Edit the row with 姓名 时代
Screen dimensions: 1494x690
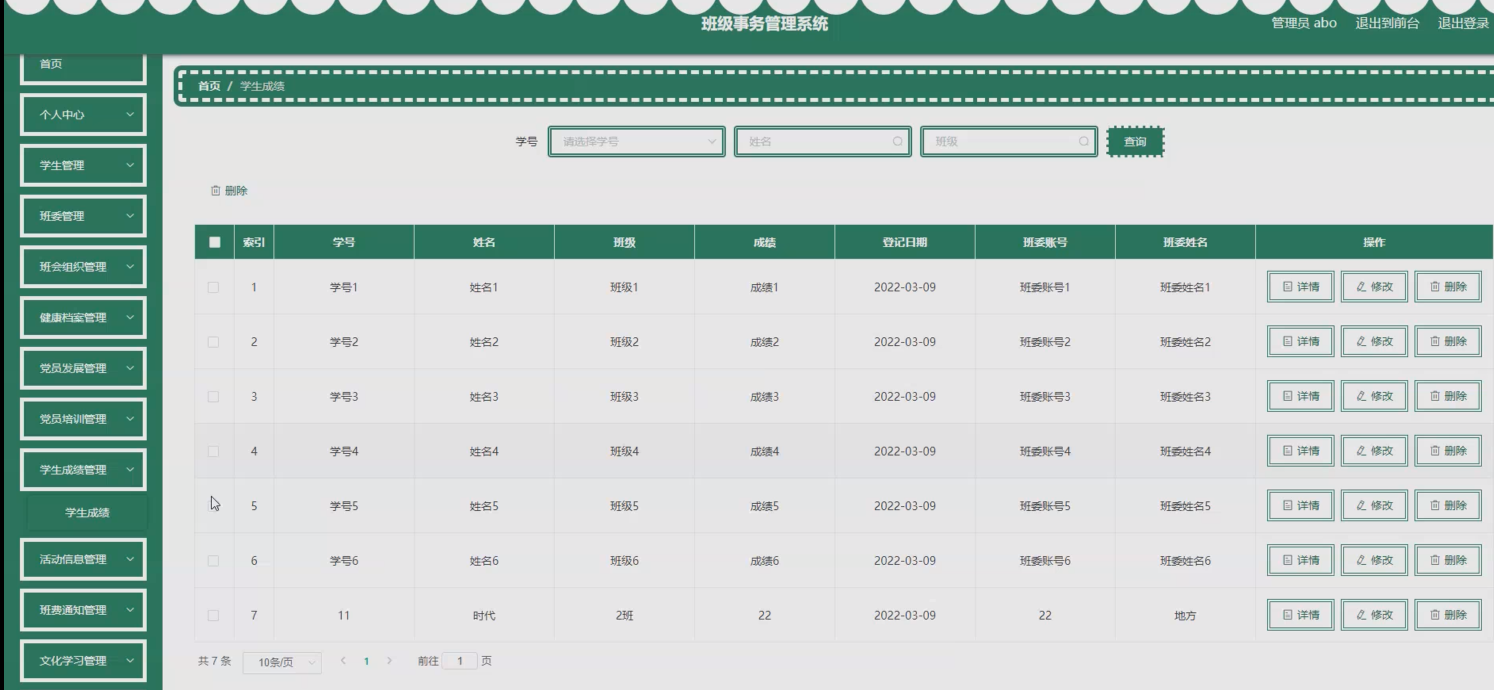tap(1374, 615)
